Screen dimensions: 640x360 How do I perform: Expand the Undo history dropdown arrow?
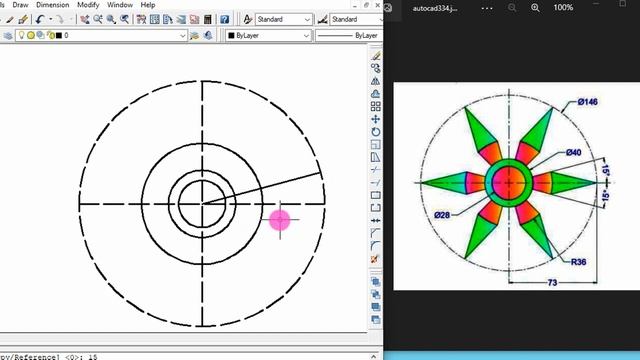click(x=51, y=19)
